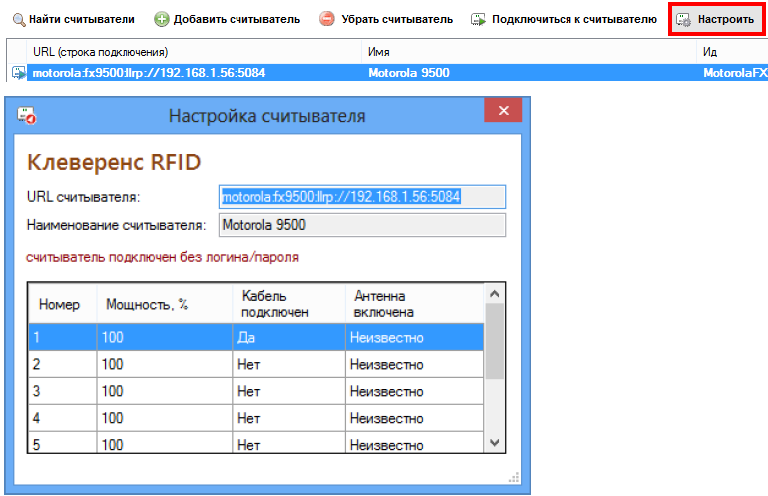Click the scroll up arrow in antenna table
Screen dimensions: 768x496
click(495, 294)
